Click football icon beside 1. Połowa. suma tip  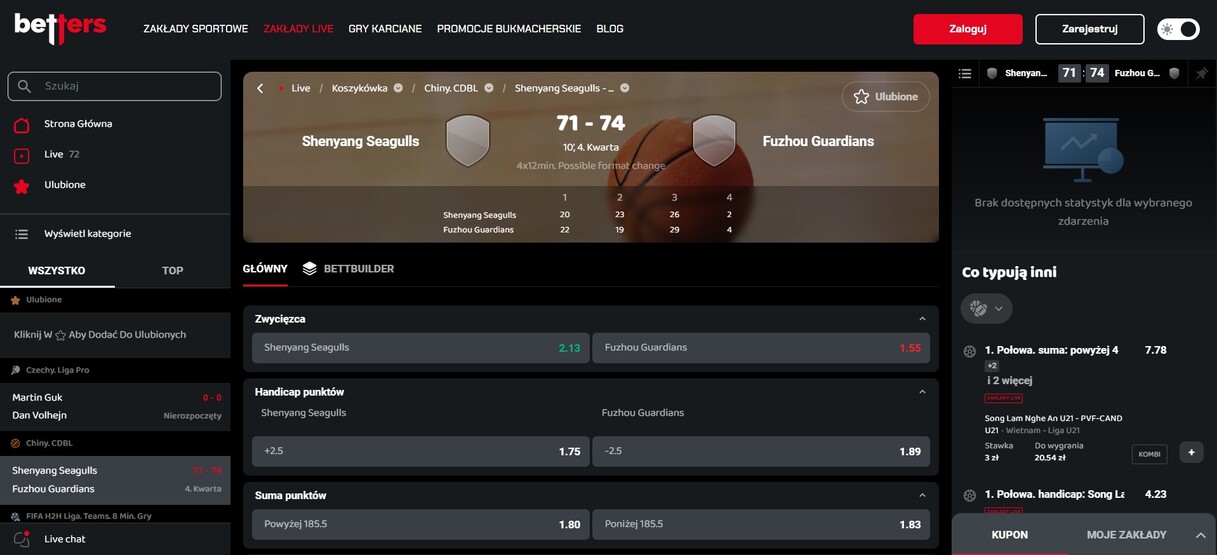969,351
